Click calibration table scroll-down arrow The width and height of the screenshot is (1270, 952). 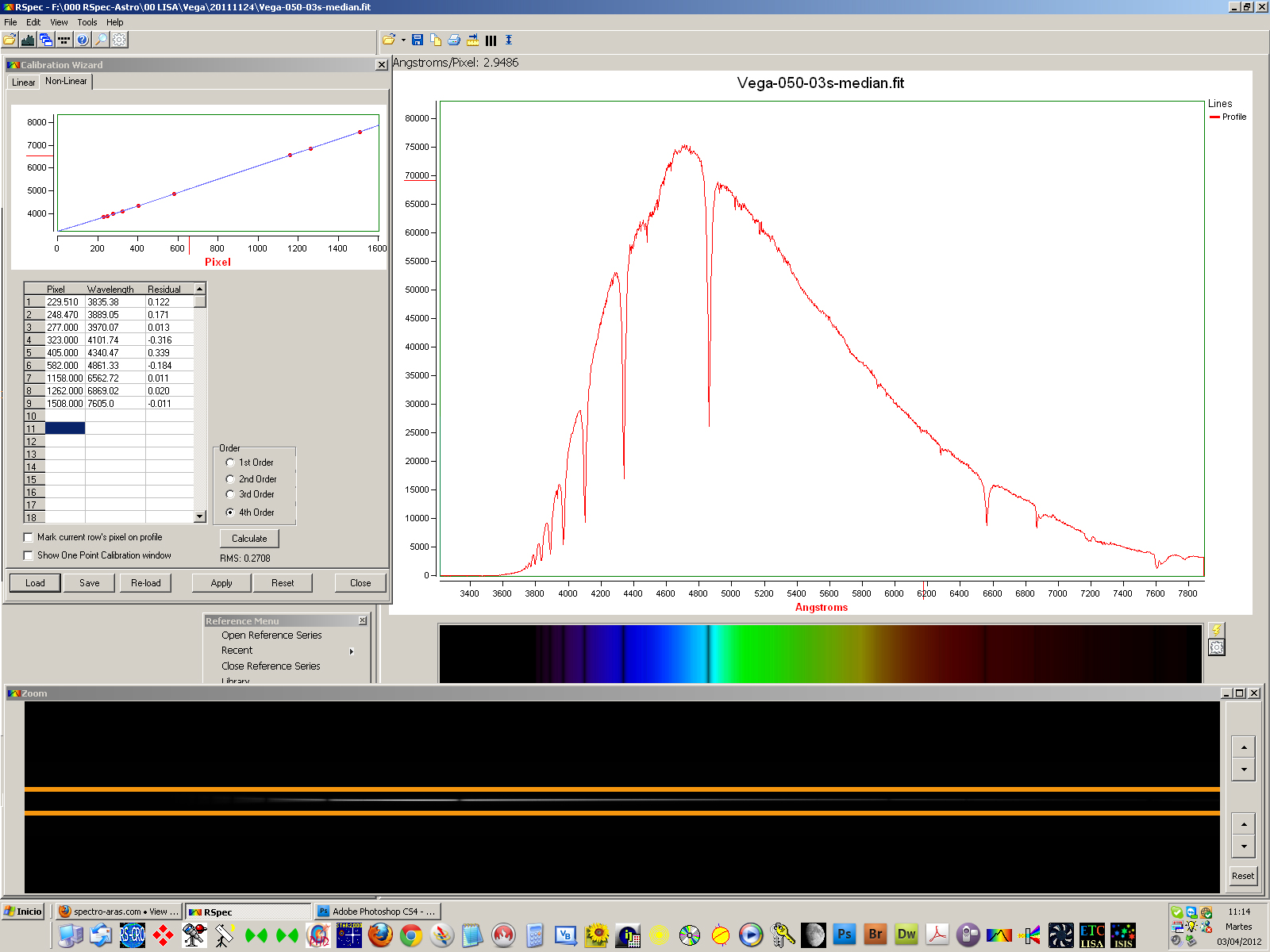point(199,516)
